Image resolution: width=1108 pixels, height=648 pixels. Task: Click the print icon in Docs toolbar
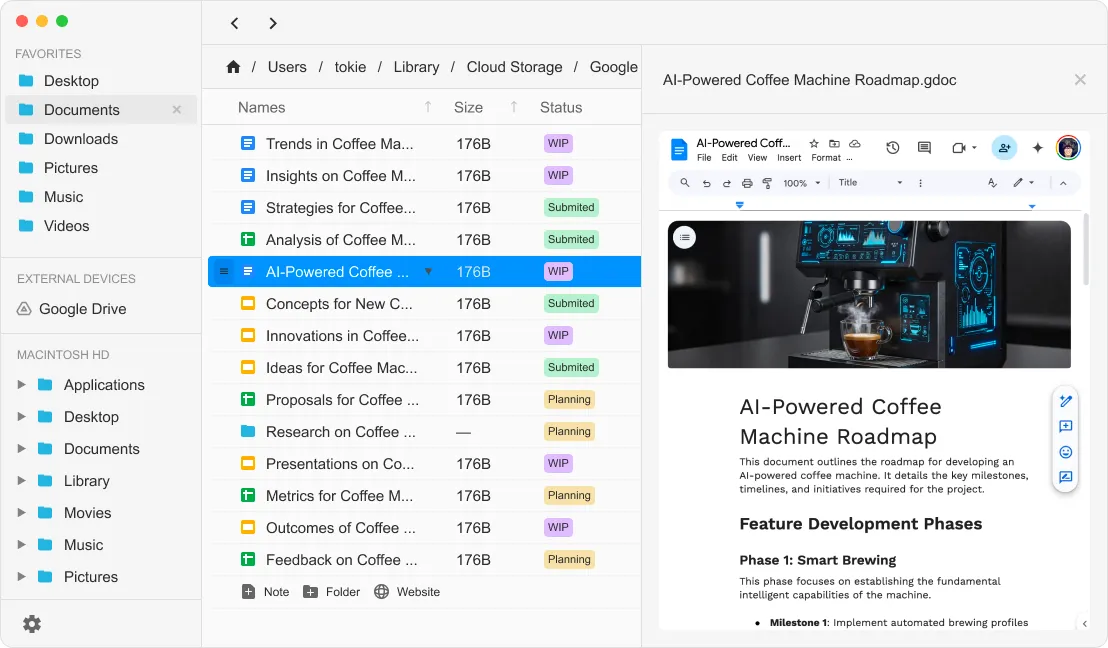pos(747,183)
